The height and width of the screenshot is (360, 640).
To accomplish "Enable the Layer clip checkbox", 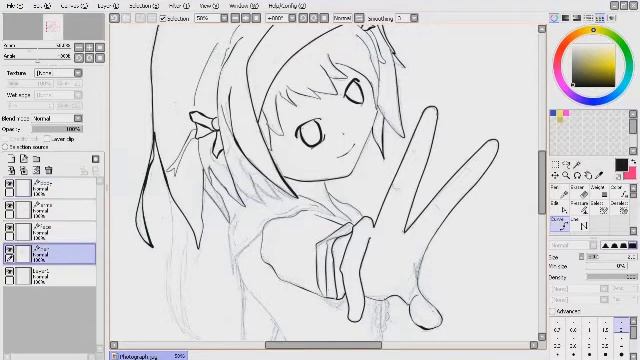I will 47,139.
